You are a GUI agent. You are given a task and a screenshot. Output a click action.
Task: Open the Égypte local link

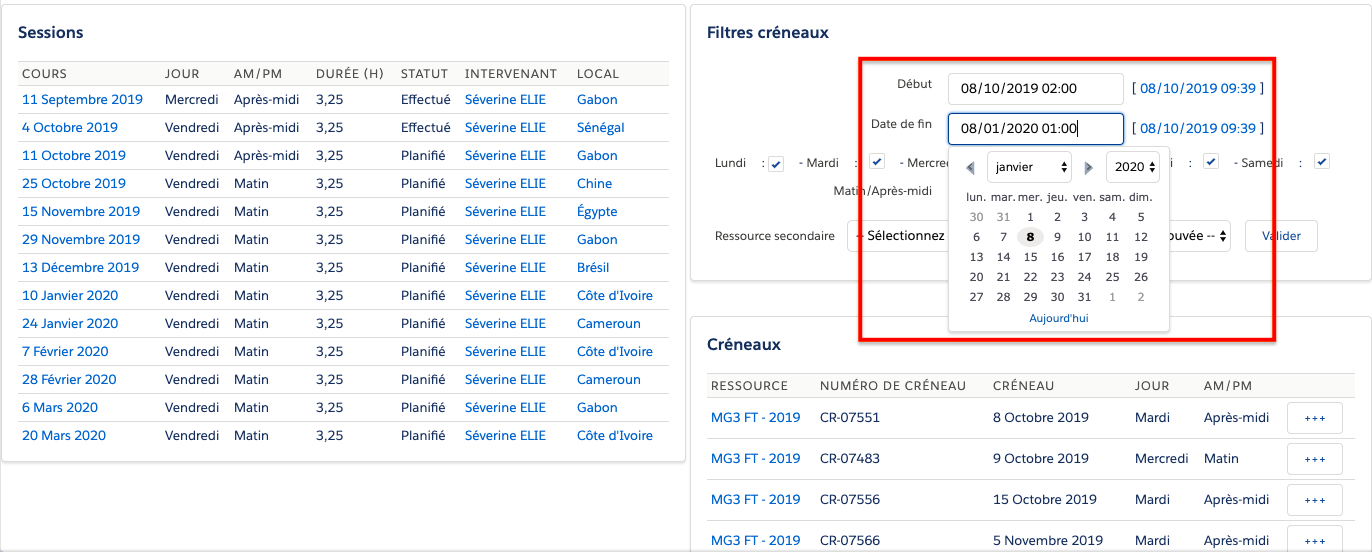(x=597, y=212)
